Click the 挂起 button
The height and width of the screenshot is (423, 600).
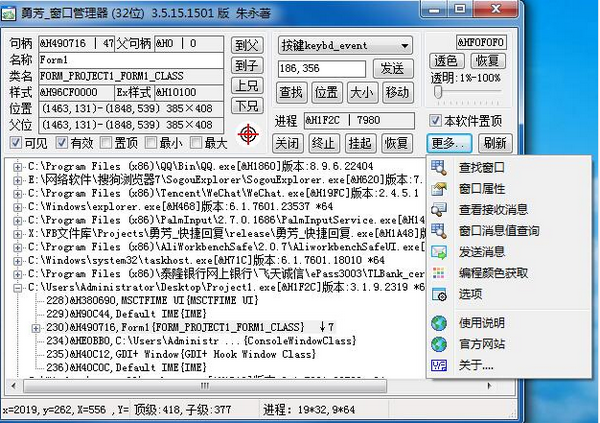point(360,144)
